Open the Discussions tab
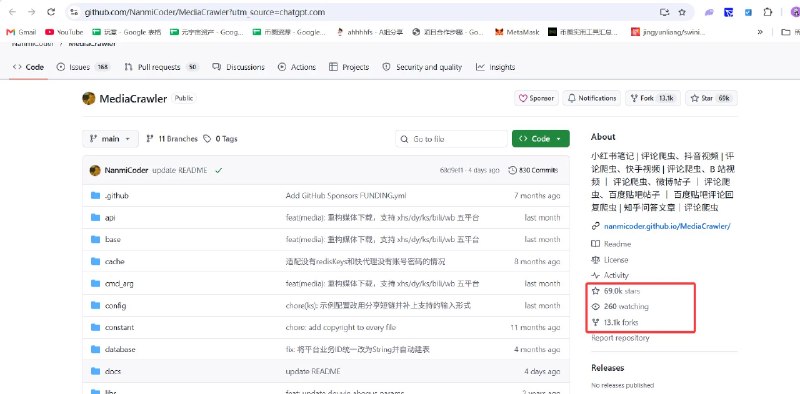Screen dimensions: 800x394 point(239,67)
